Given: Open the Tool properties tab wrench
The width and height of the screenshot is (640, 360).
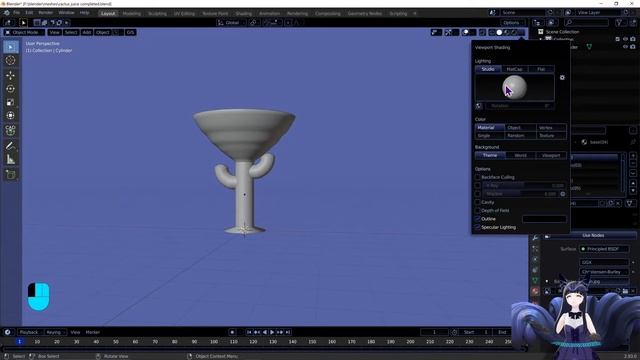Looking at the screenshot, I should pos(535,238).
